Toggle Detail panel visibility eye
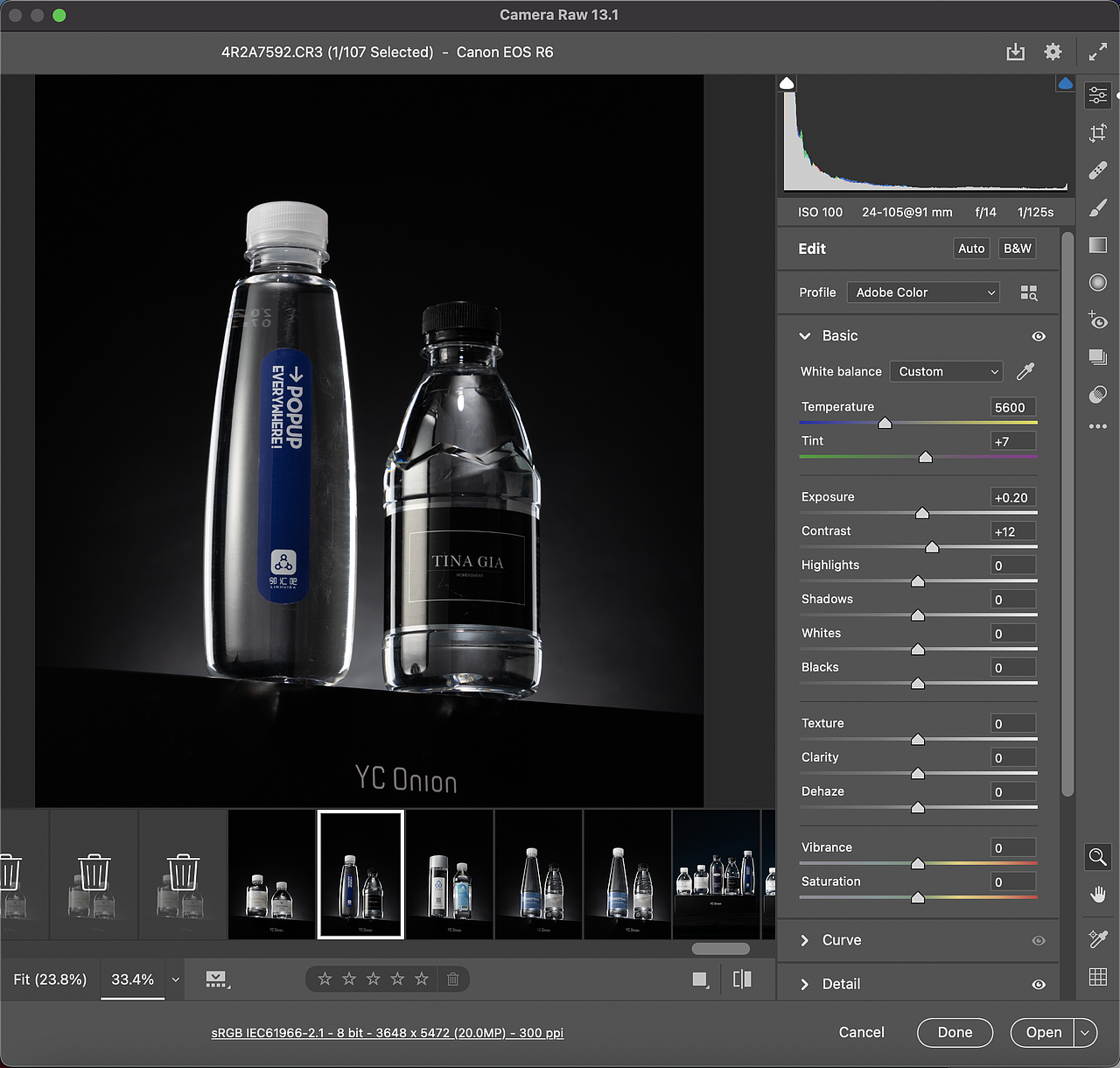This screenshot has width=1120, height=1068. (1039, 985)
